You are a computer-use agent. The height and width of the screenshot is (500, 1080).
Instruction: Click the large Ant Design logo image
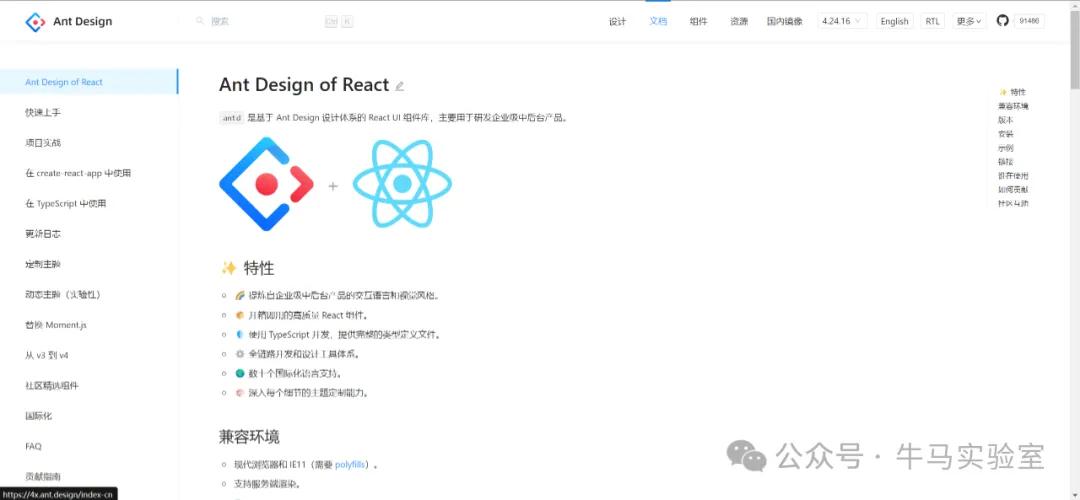[x=267, y=184]
